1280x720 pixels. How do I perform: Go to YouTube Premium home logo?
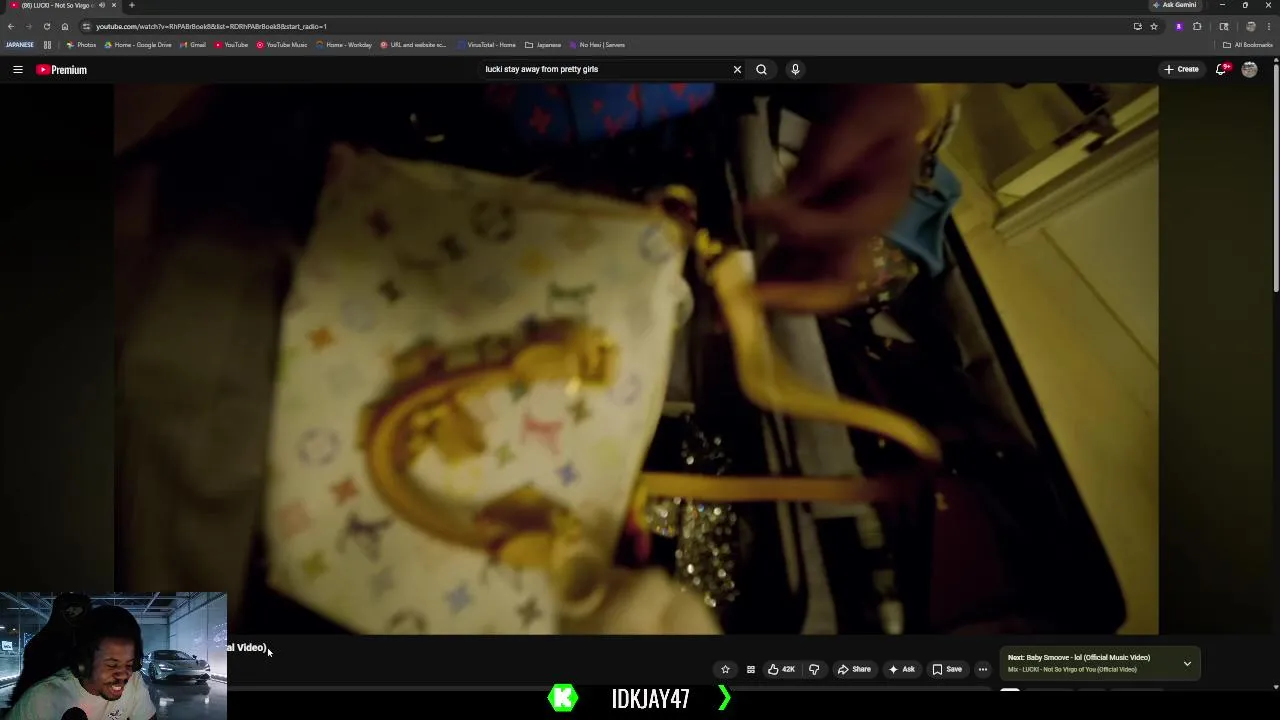click(62, 69)
